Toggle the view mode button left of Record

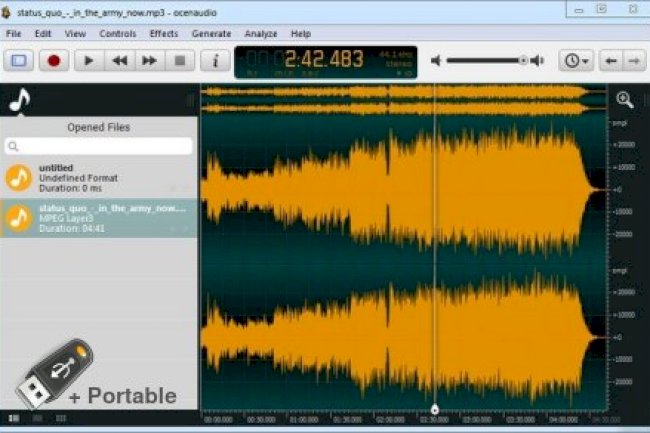pos(19,61)
